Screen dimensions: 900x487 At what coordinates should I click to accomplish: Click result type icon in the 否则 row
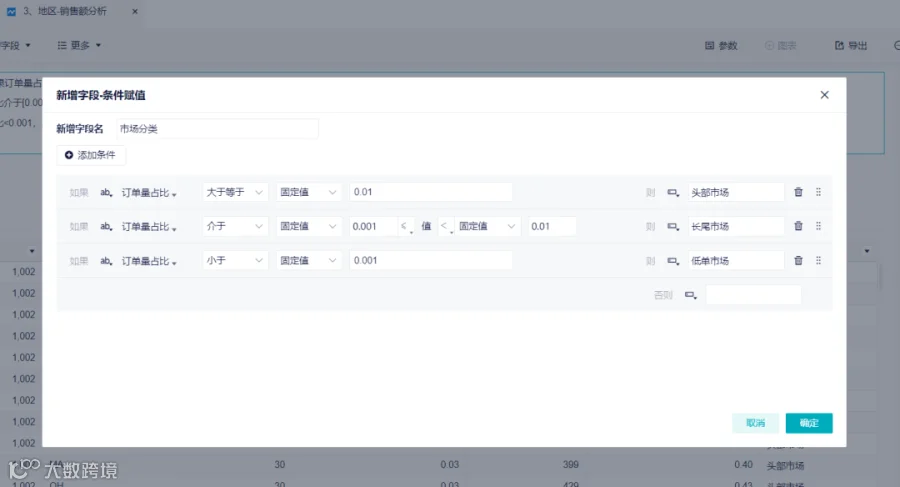[690, 295]
